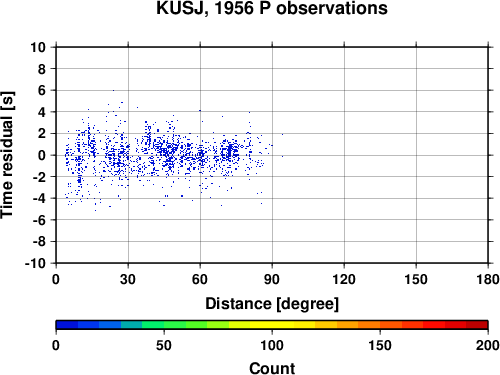Click the colorbar tick label 50
Screen dimensions: 500x375
[x=164, y=345]
